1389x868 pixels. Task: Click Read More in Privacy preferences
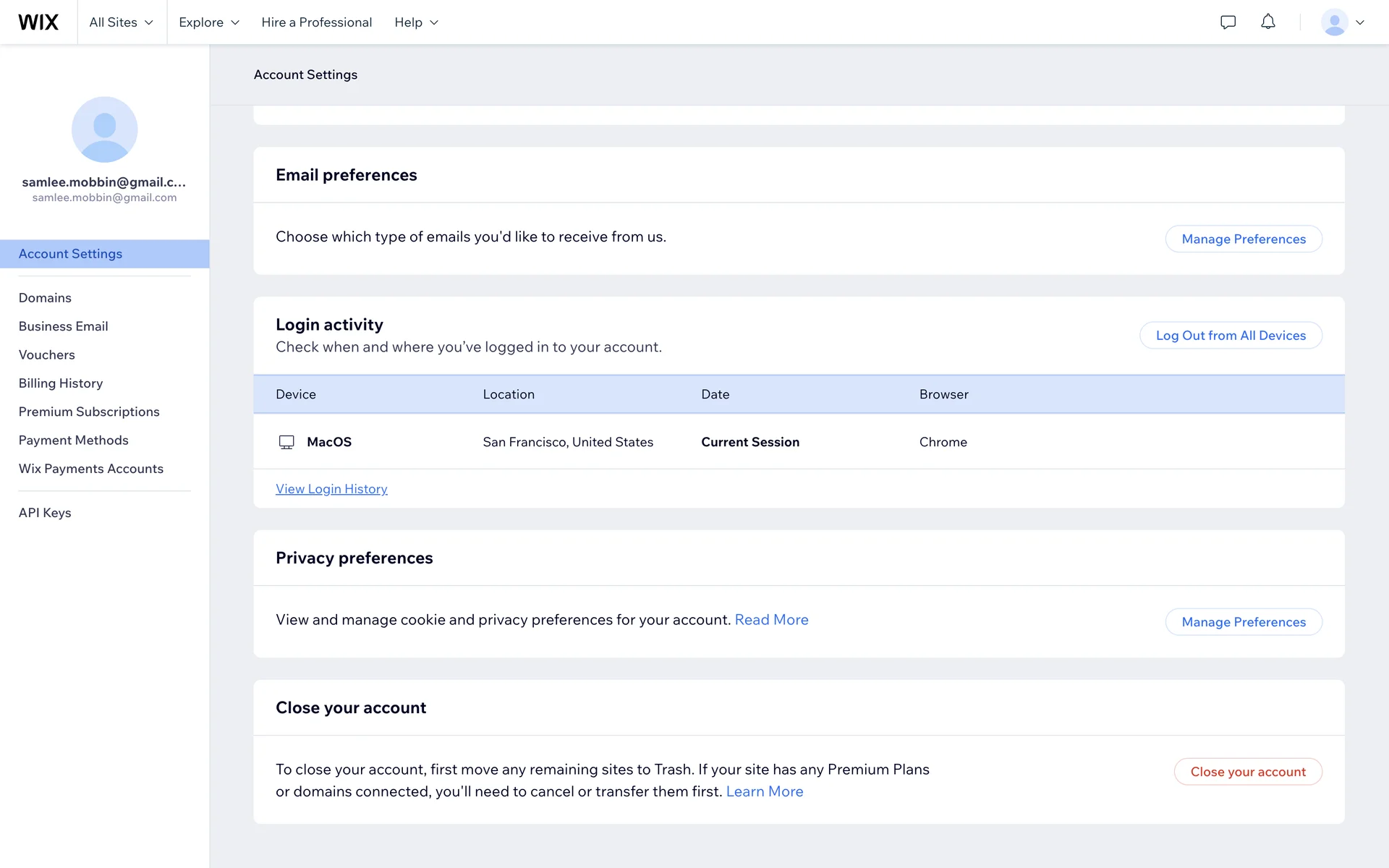[771, 620]
